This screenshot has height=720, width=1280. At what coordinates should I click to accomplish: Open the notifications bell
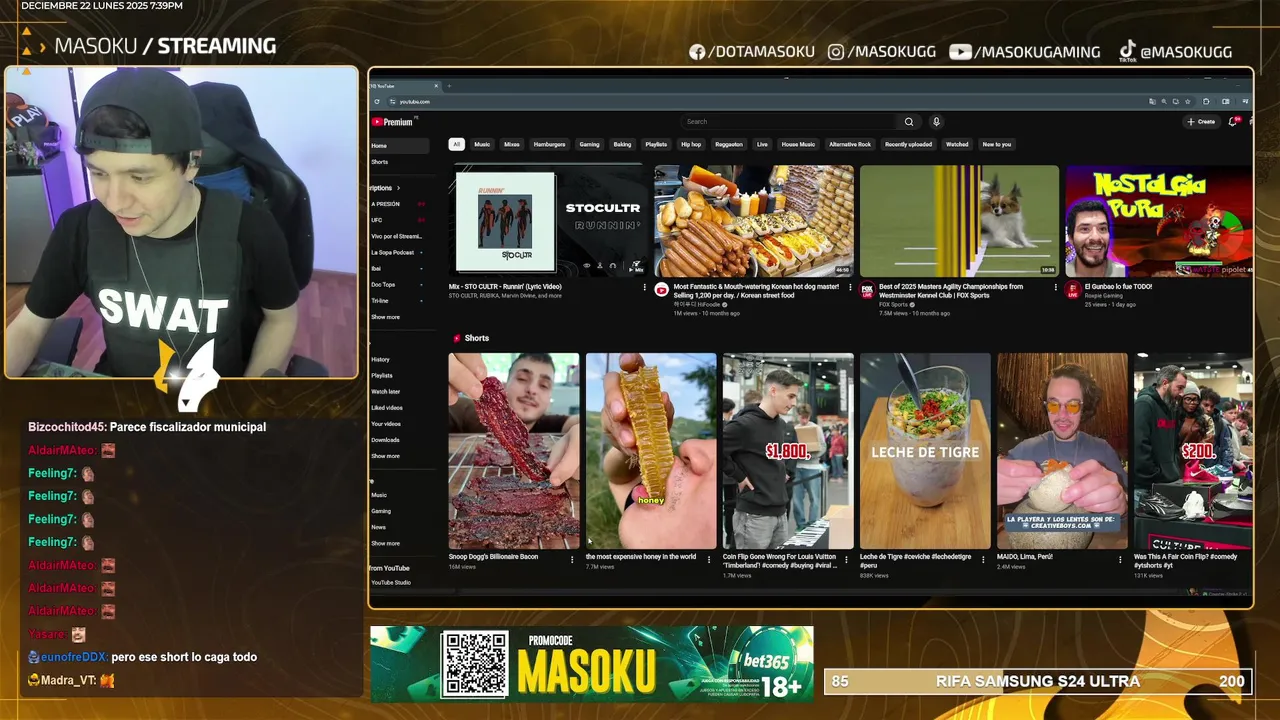[x=1233, y=122]
